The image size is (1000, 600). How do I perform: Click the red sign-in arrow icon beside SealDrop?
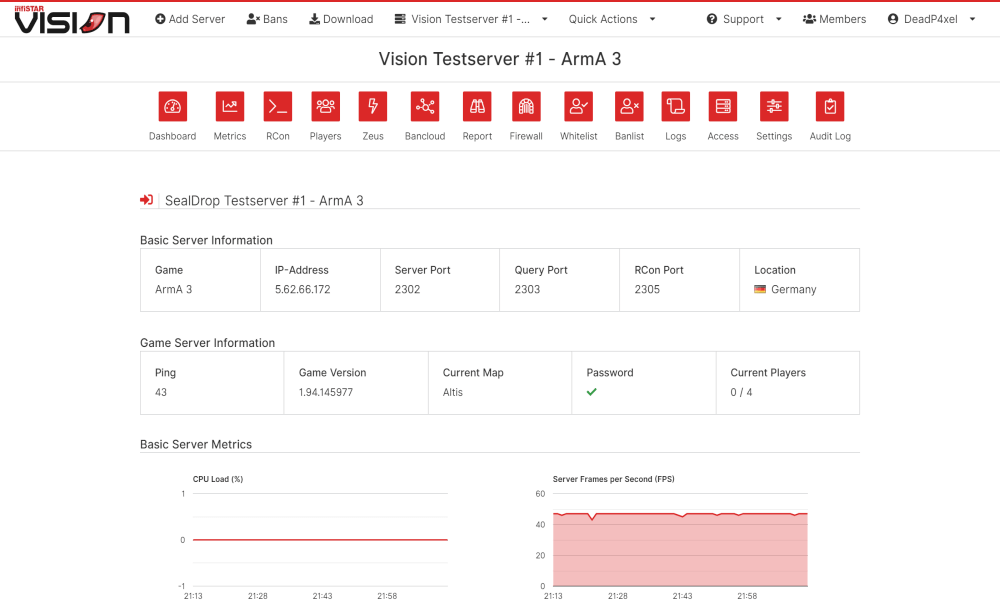pos(147,200)
